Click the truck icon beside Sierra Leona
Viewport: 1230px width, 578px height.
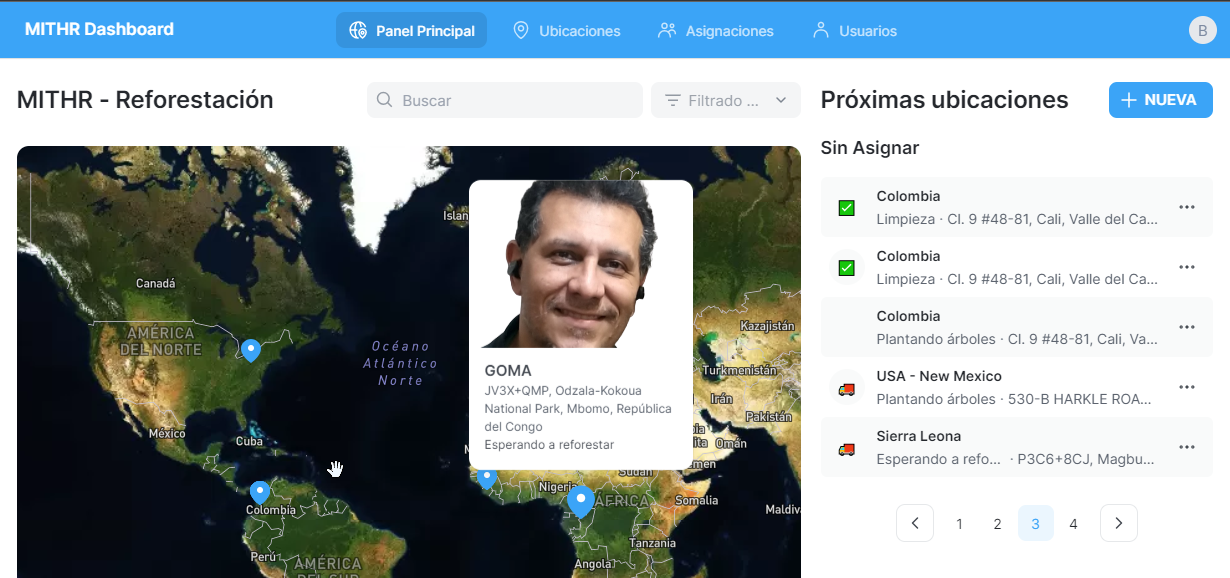coord(846,448)
